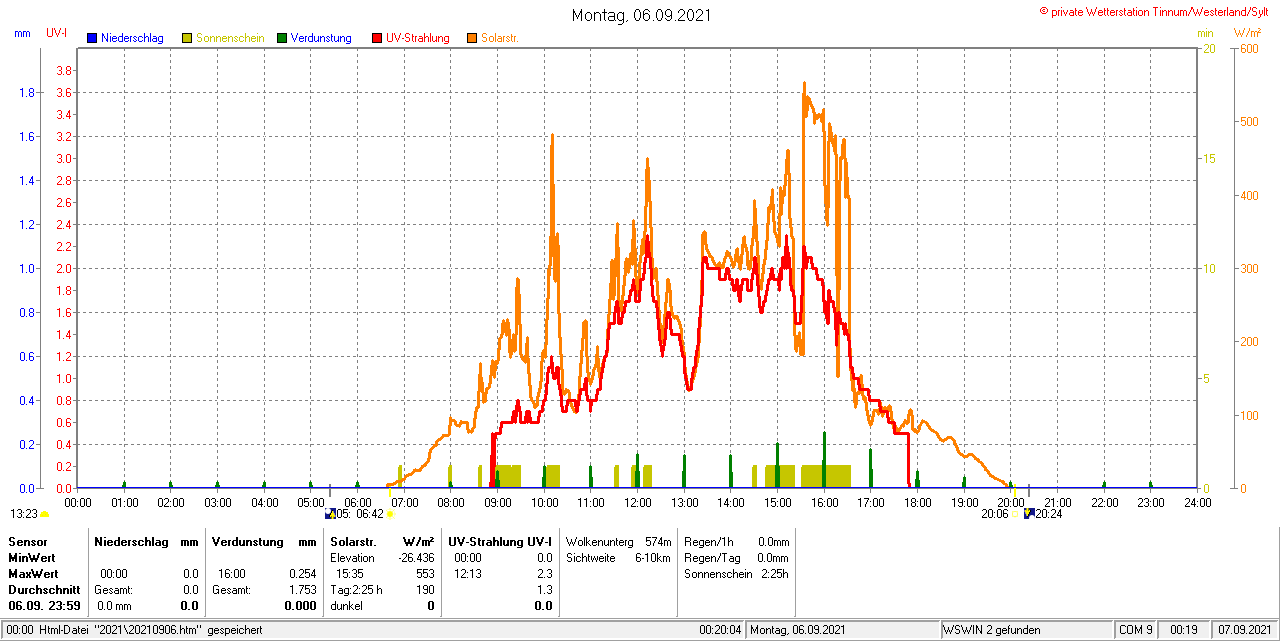Click the sunrise icon after 06:42
The image size is (1280, 641).
[390, 514]
